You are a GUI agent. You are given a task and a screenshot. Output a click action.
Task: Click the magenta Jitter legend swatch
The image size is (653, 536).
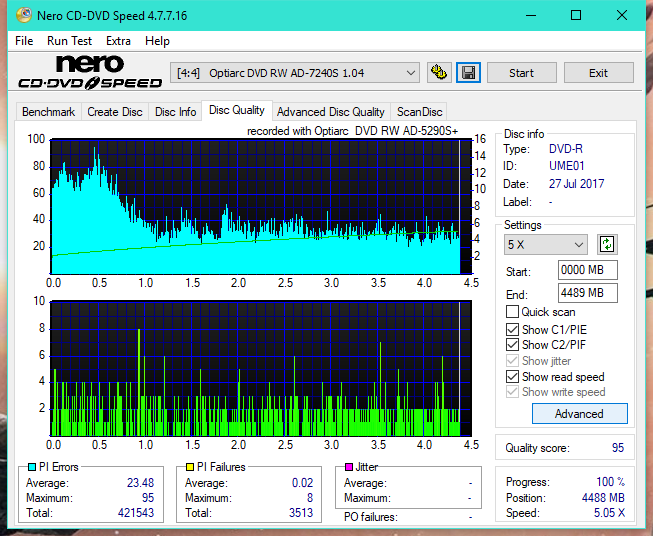pos(349,467)
